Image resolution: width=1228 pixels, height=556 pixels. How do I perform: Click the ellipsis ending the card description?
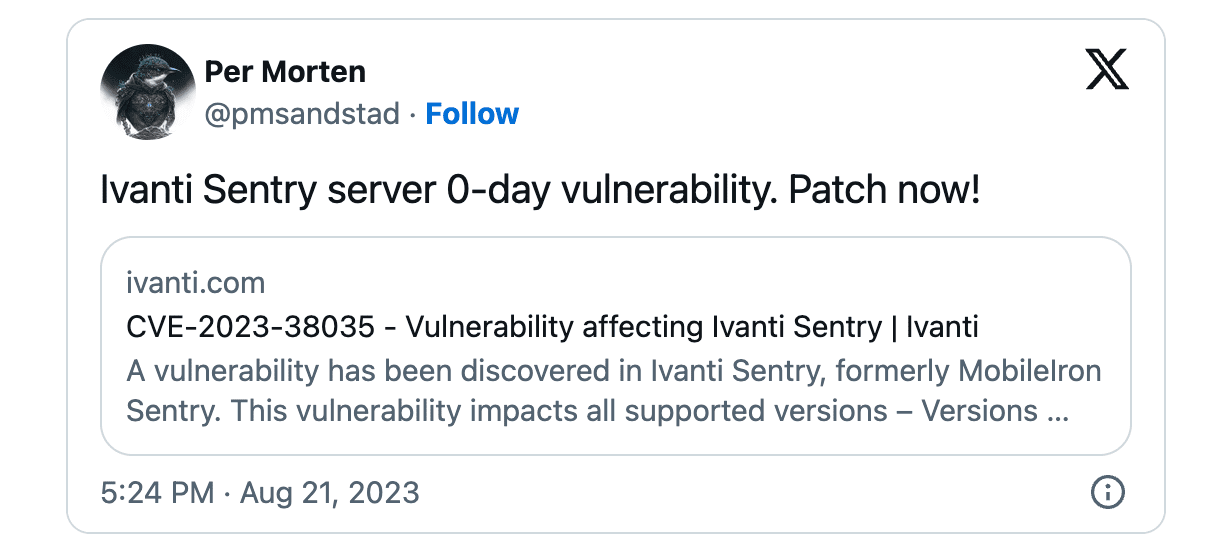[1057, 411]
